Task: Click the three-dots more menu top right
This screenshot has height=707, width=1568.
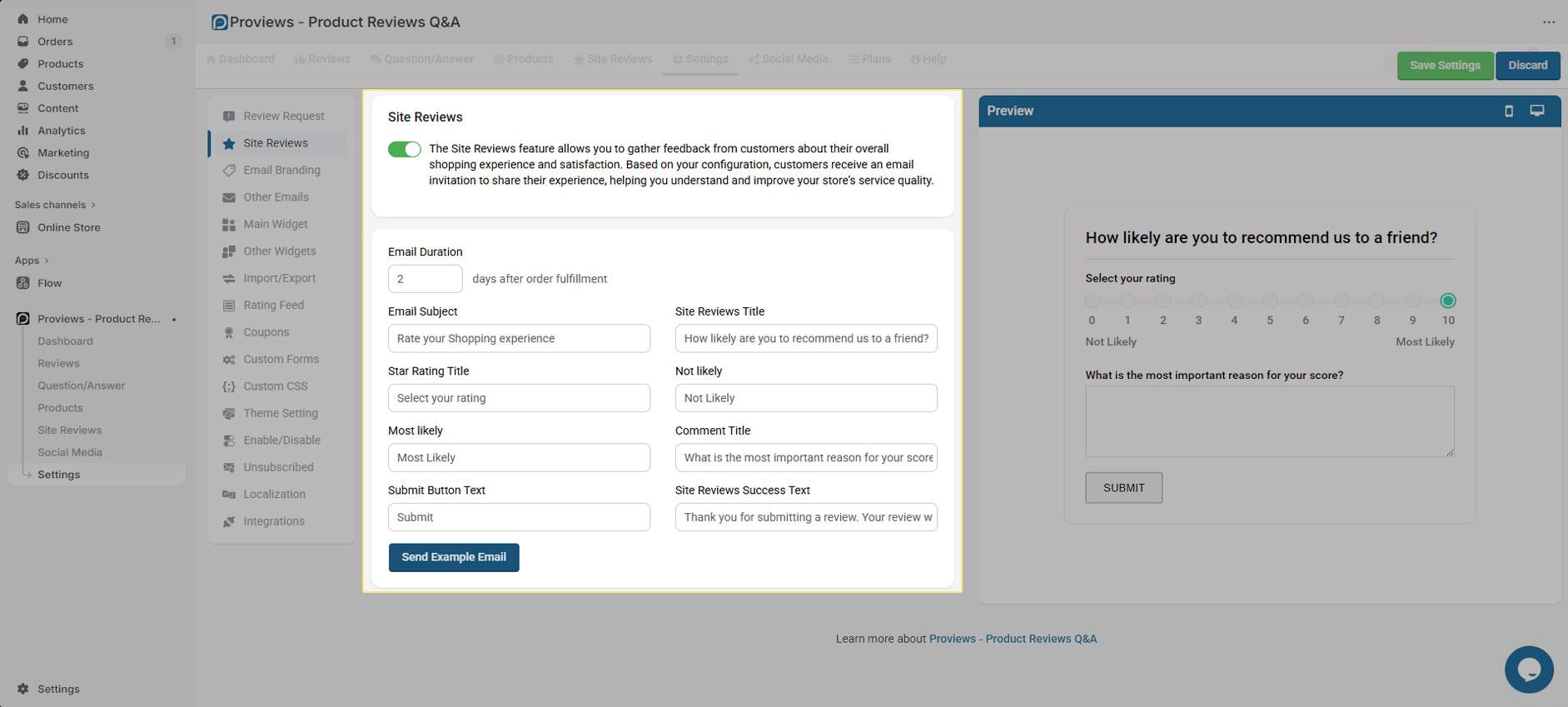Action: point(1549,22)
